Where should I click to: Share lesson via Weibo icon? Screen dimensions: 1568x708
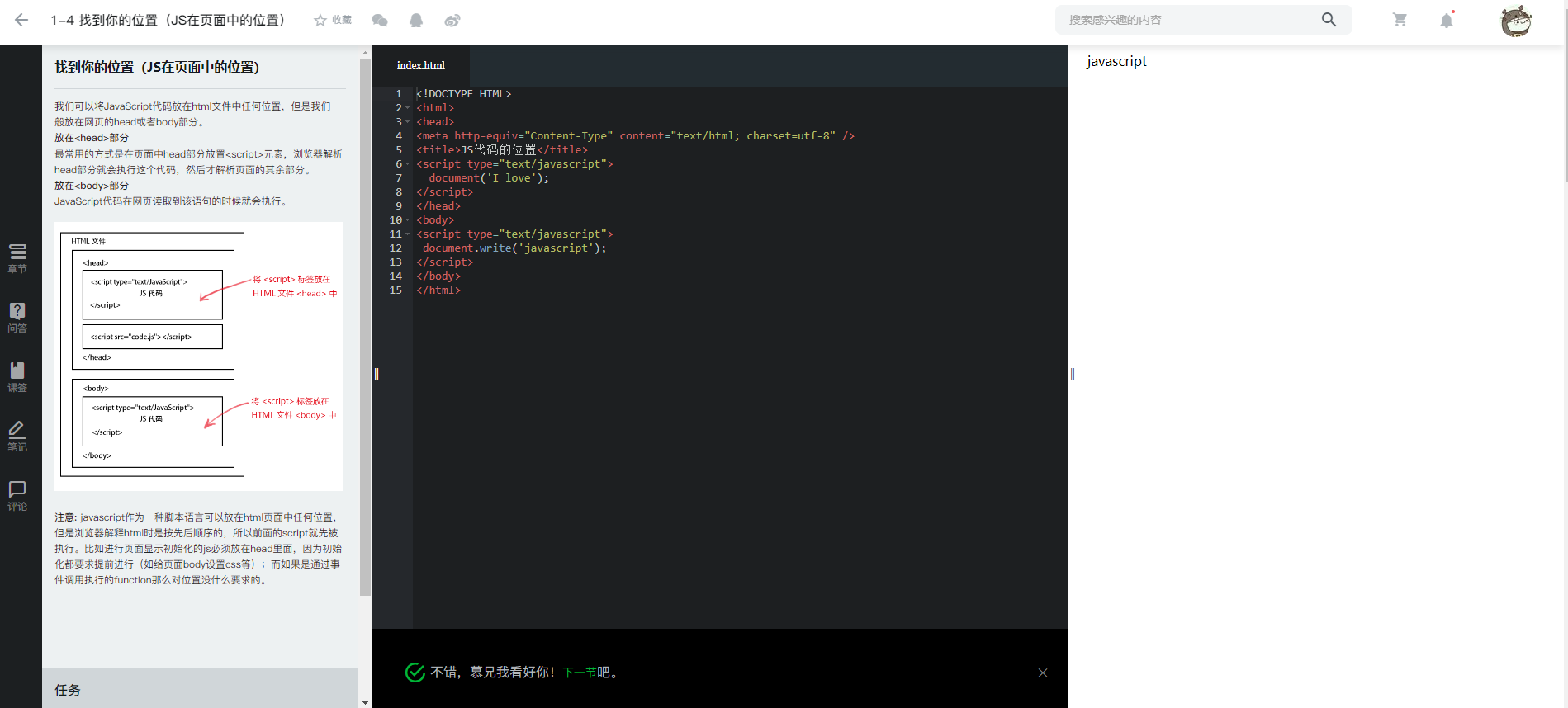452,20
